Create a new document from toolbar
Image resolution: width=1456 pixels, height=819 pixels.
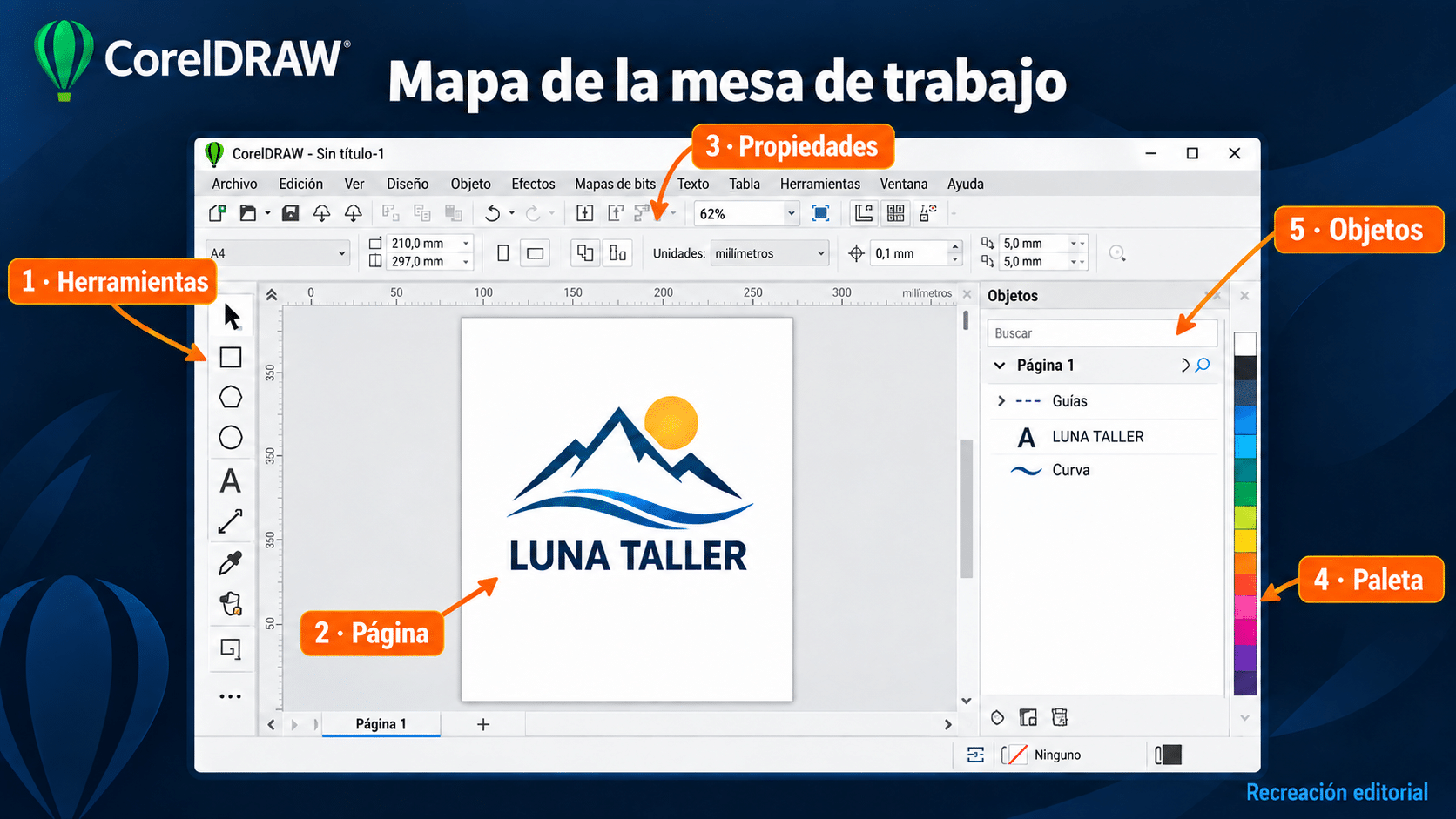(218, 213)
